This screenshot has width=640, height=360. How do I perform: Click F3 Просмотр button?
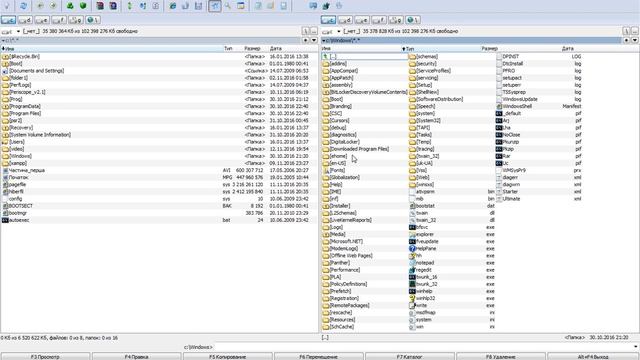45,357
